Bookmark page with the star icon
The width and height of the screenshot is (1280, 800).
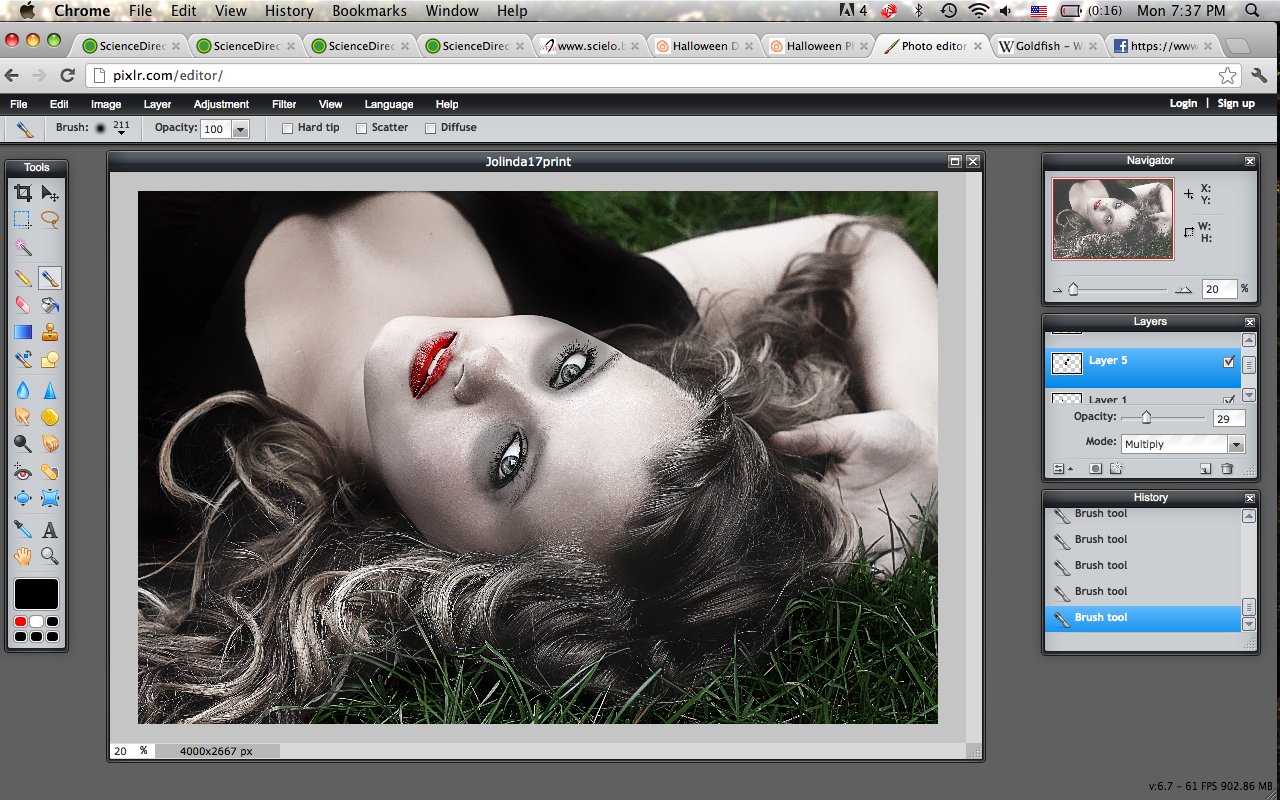(1227, 75)
